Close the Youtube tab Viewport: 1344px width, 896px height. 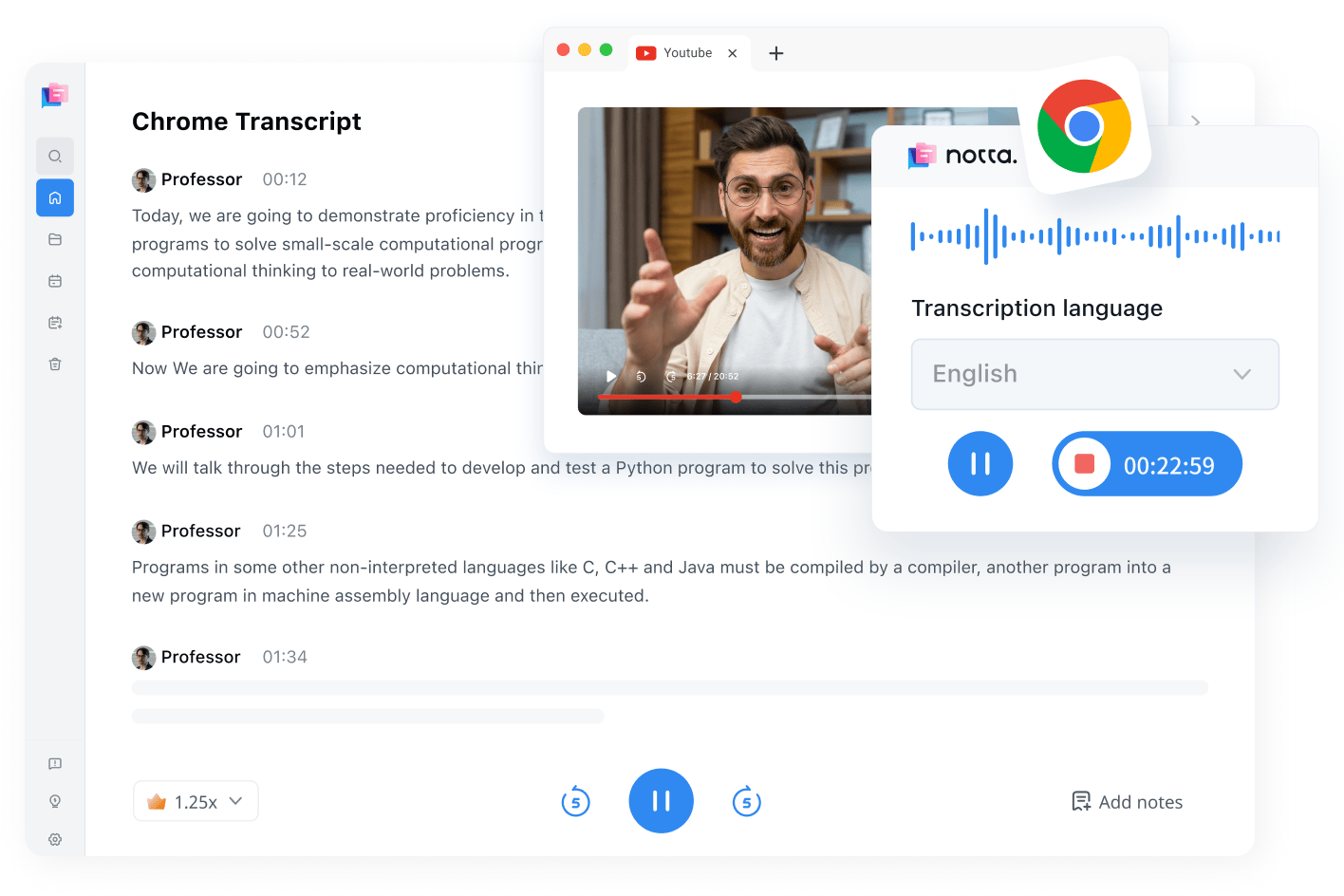[732, 53]
